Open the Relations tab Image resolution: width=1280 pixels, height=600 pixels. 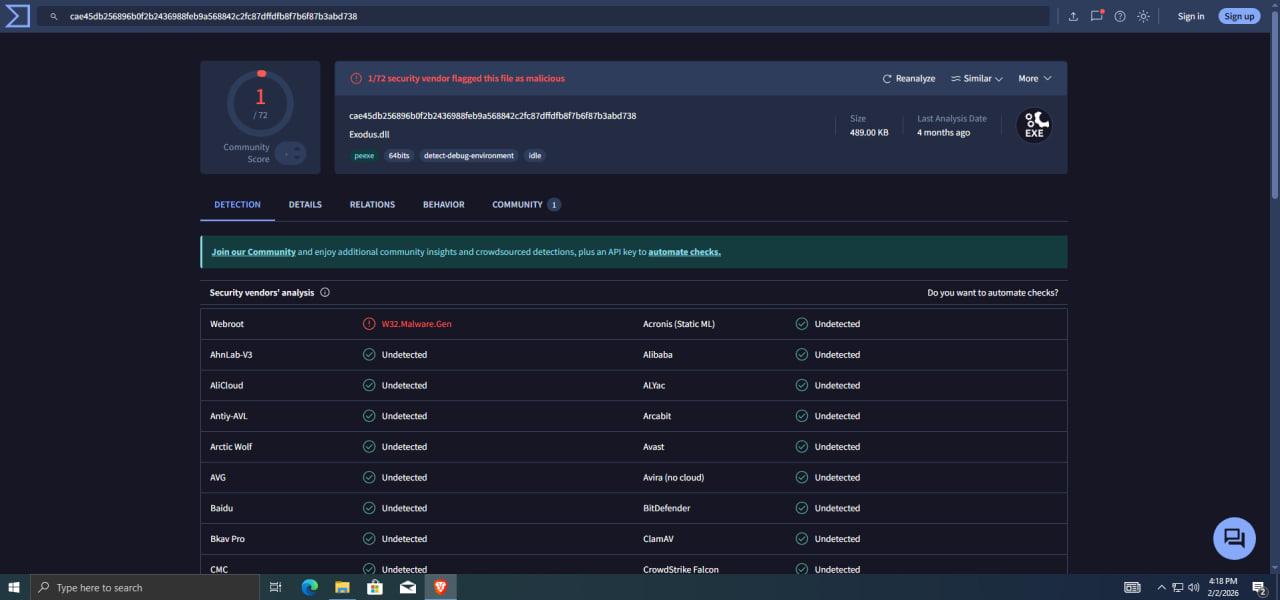point(372,205)
